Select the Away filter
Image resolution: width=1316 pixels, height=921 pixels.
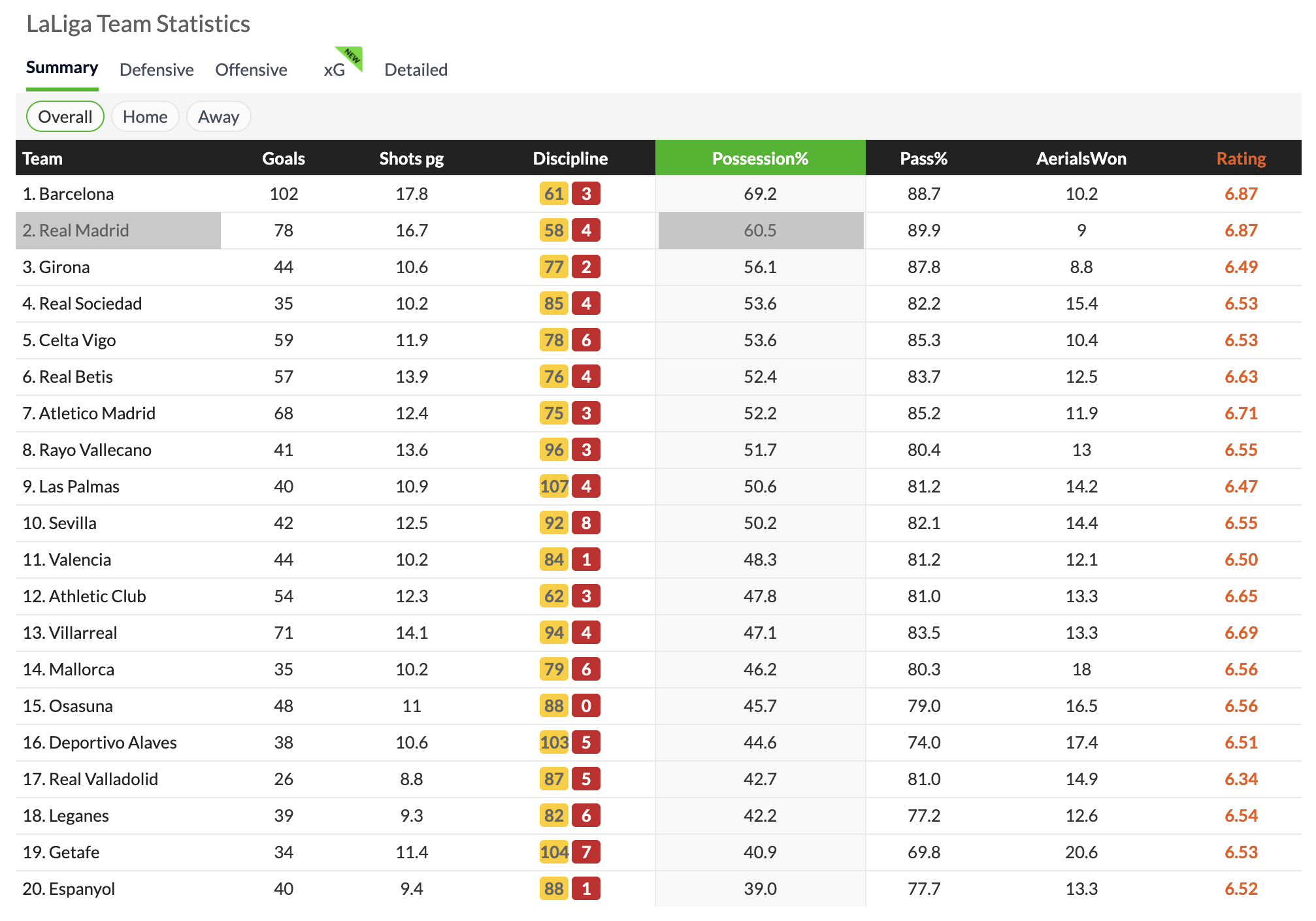219,116
